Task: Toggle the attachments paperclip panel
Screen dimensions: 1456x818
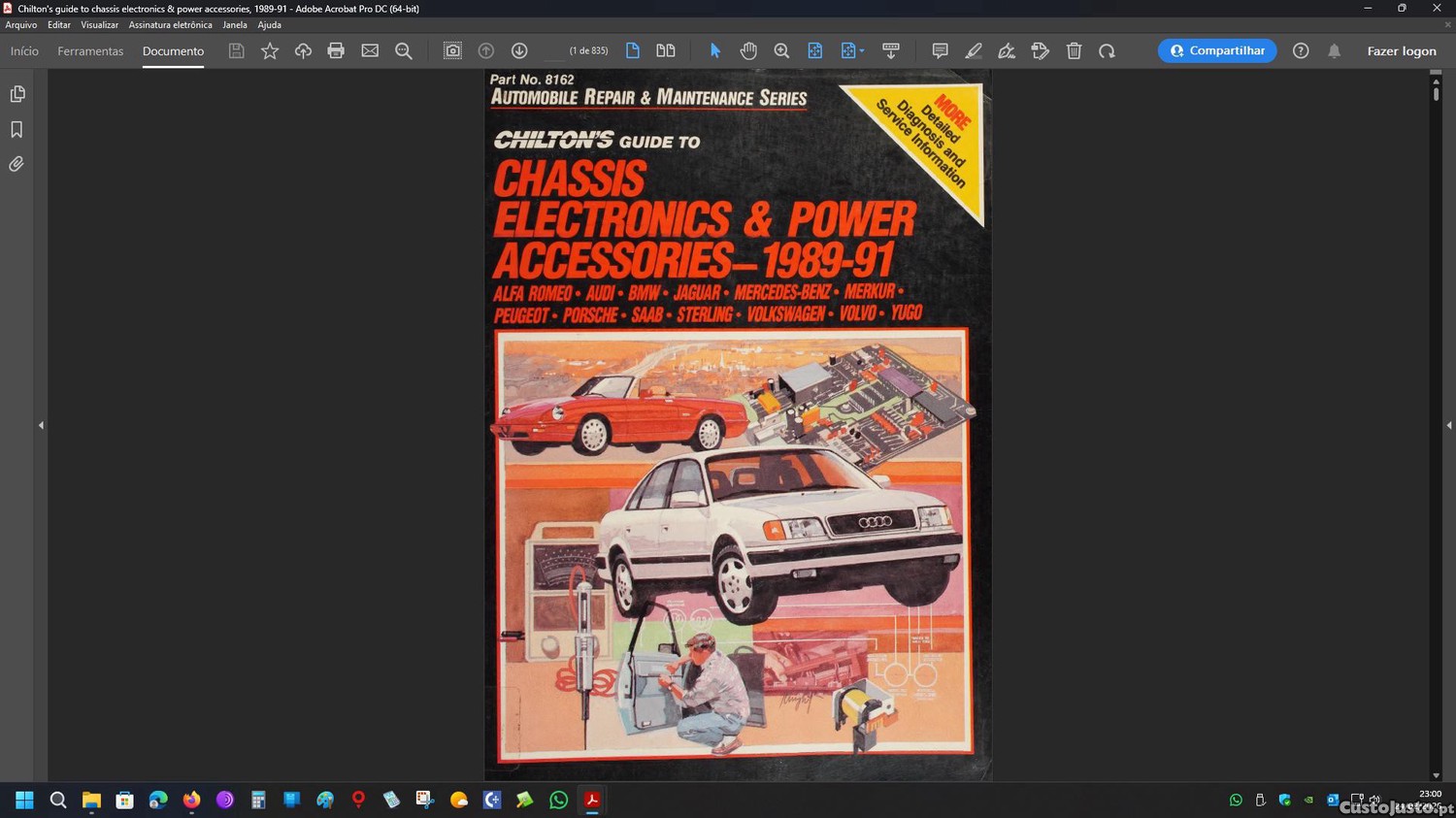Action: coord(17,164)
